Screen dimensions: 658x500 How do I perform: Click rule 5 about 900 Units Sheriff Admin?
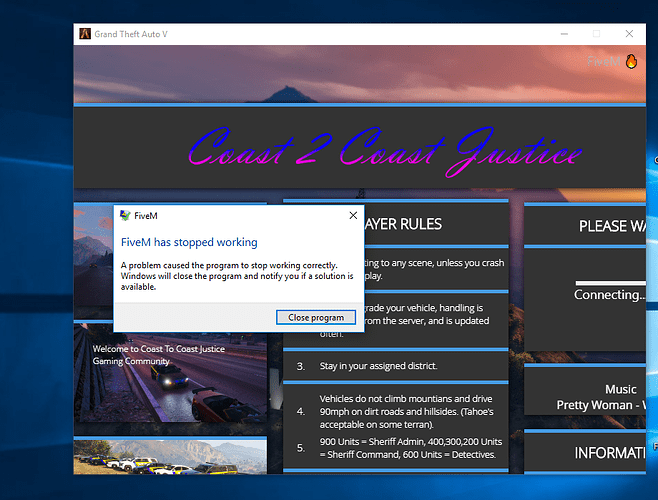pyautogui.click(x=411, y=448)
